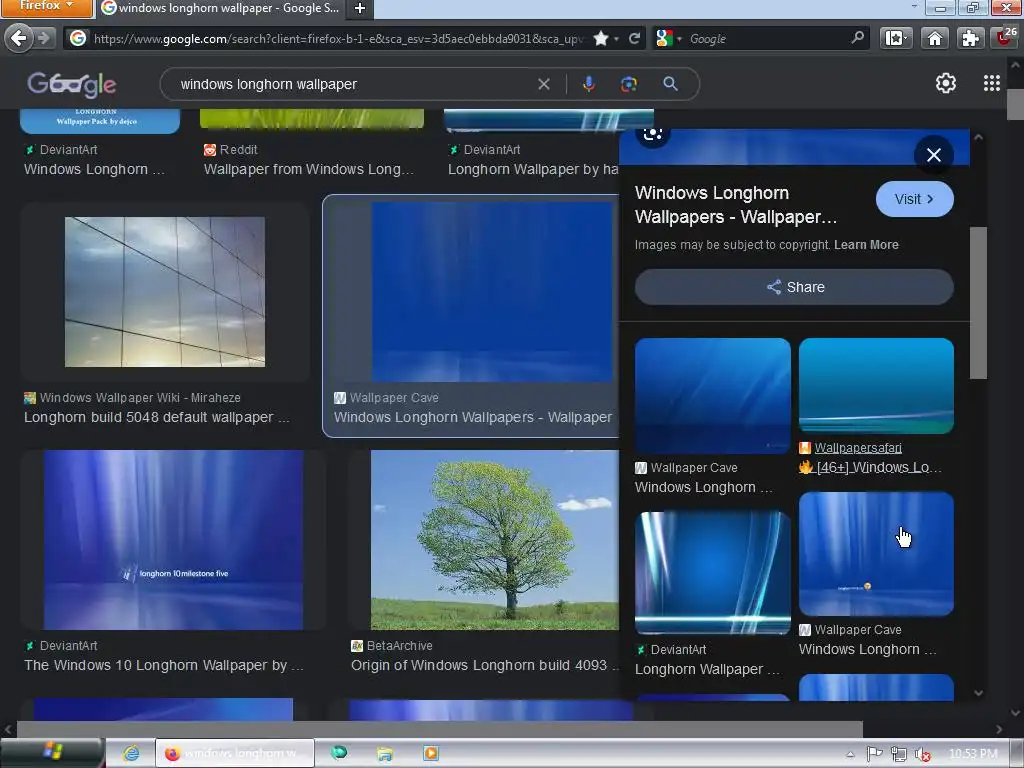Viewport: 1024px width, 768px height.
Task: Open The Windows 10 Longhorn Wallpaper link
Action: click(164, 665)
